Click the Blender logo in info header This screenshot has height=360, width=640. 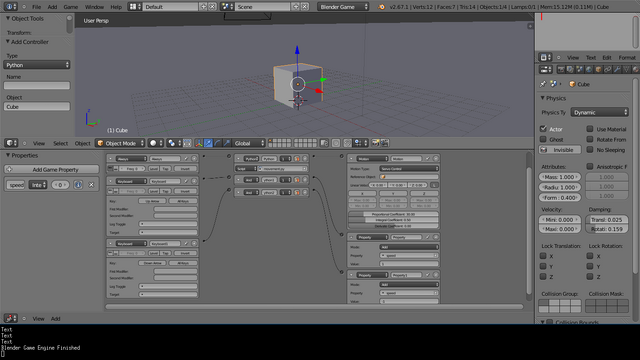[x=382, y=7]
